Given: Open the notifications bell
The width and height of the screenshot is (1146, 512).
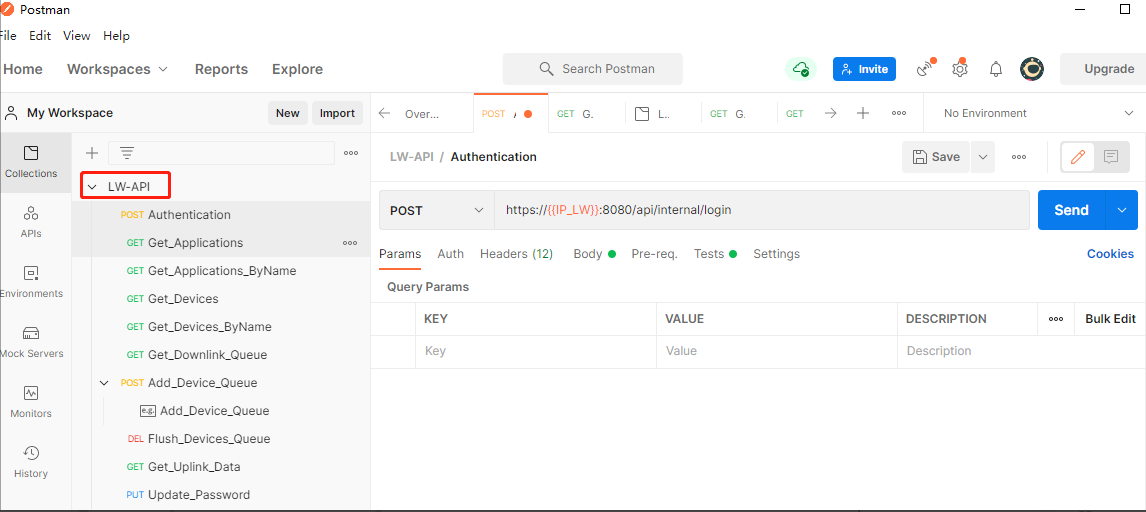Looking at the screenshot, I should point(995,69).
